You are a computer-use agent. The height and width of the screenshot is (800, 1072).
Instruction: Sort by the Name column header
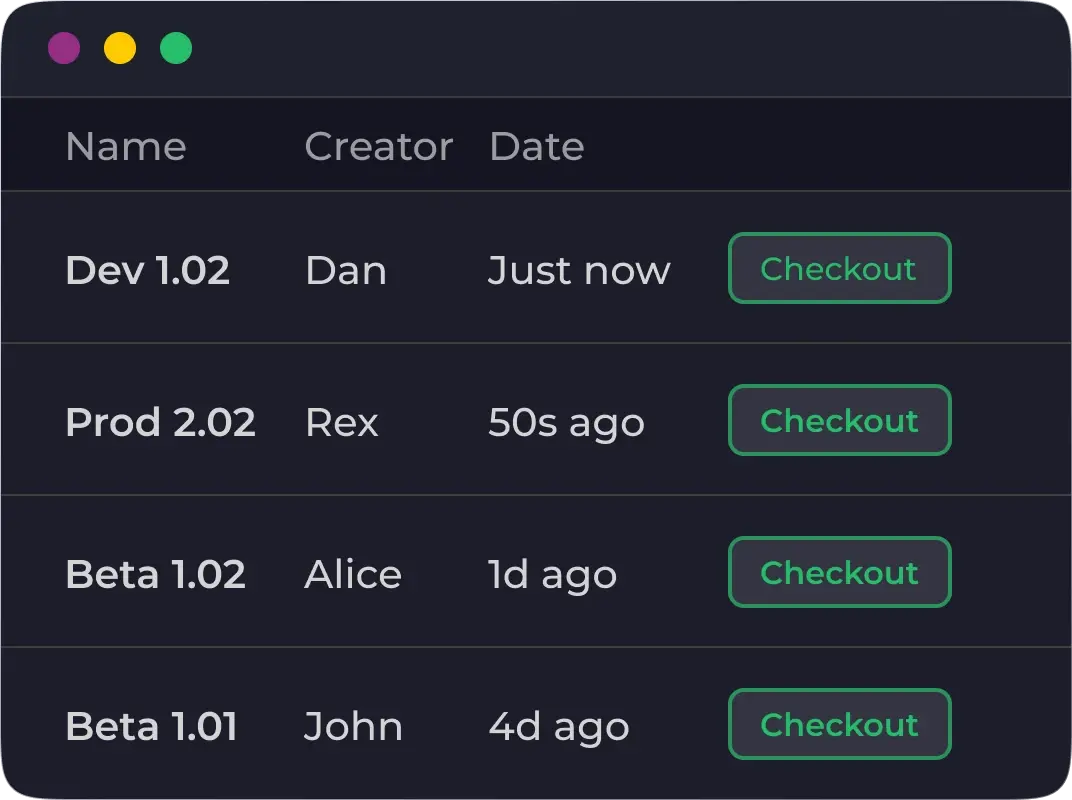tap(126, 146)
